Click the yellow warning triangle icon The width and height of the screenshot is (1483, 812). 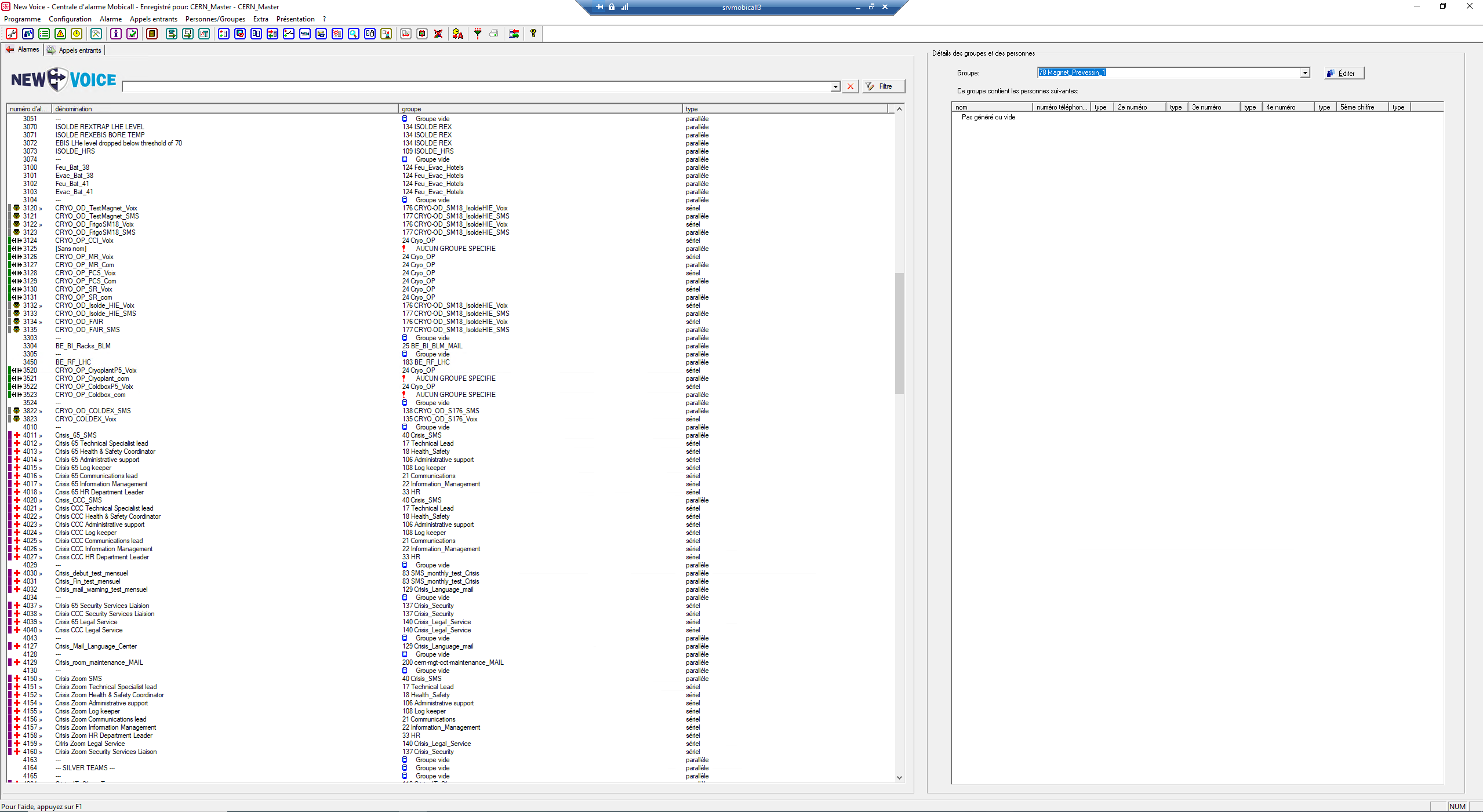[x=60, y=34]
